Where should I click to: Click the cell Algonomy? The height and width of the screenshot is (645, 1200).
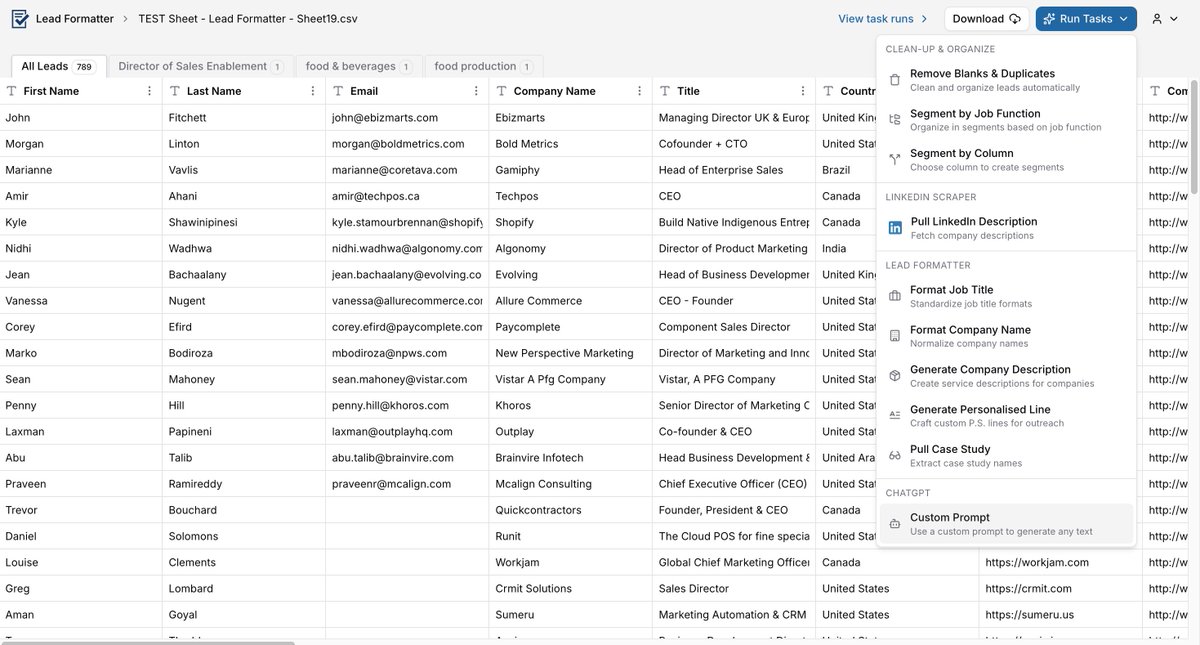click(570, 248)
